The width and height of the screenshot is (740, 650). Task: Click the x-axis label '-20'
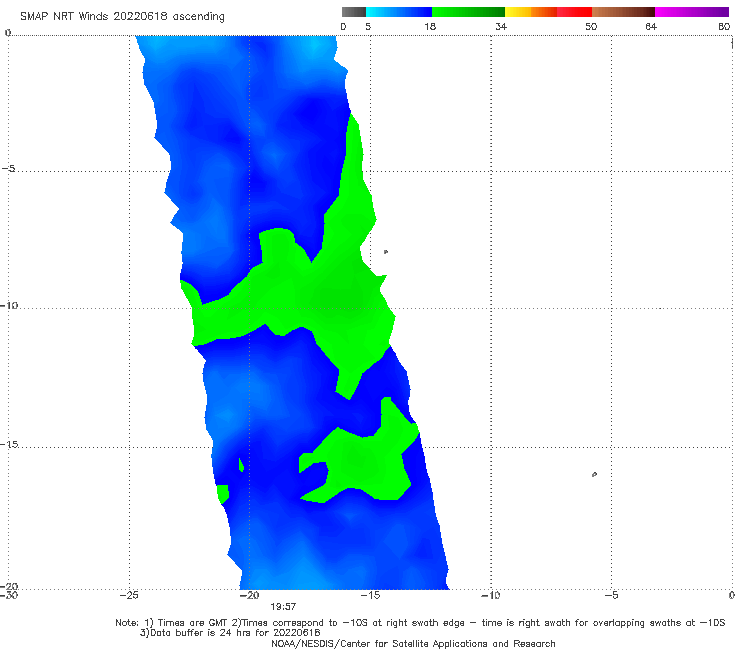coord(249,595)
